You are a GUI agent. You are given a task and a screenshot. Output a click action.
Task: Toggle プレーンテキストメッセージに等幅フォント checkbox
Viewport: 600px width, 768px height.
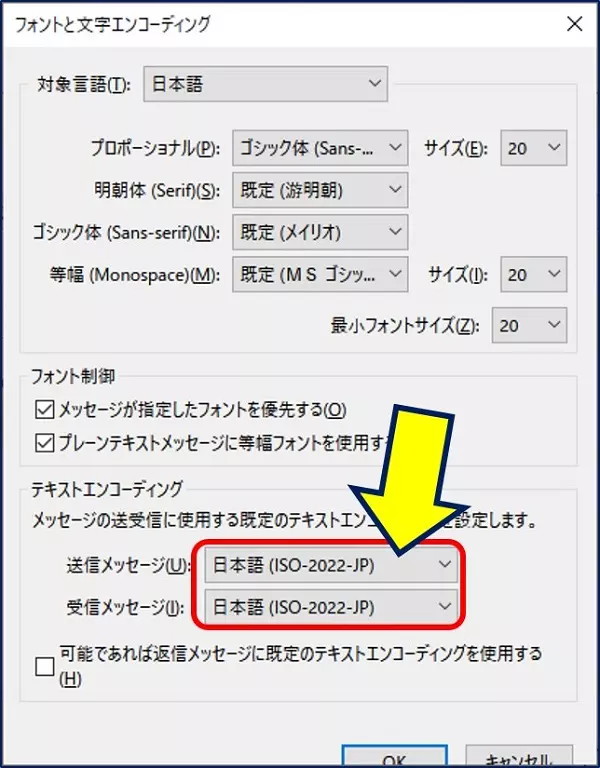45,443
